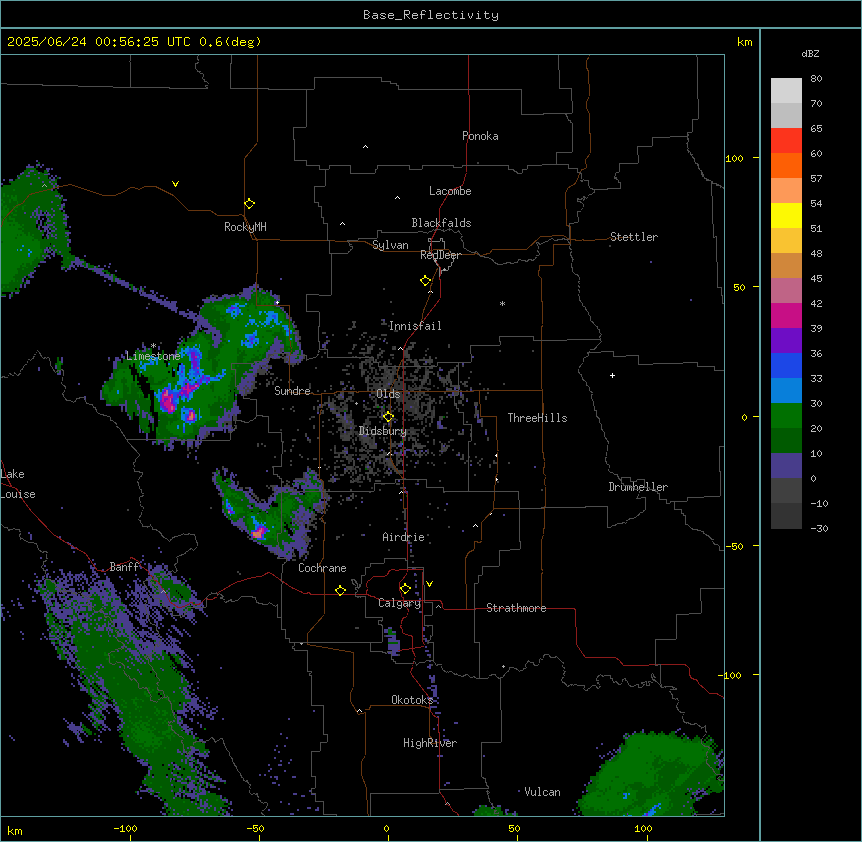Image resolution: width=862 pixels, height=842 pixels.
Task: Click the Drumheller town label
Action: tap(638, 487)
